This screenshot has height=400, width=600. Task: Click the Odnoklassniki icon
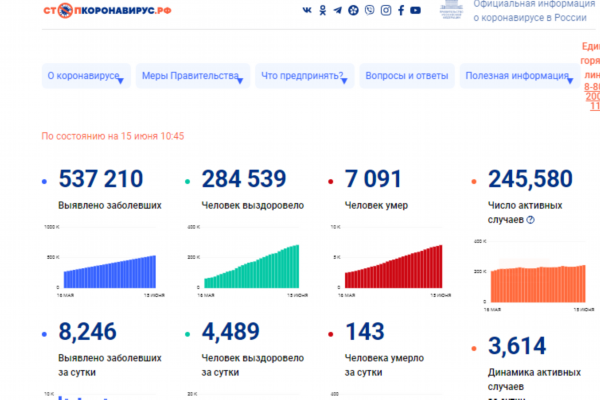click(322, 10)
